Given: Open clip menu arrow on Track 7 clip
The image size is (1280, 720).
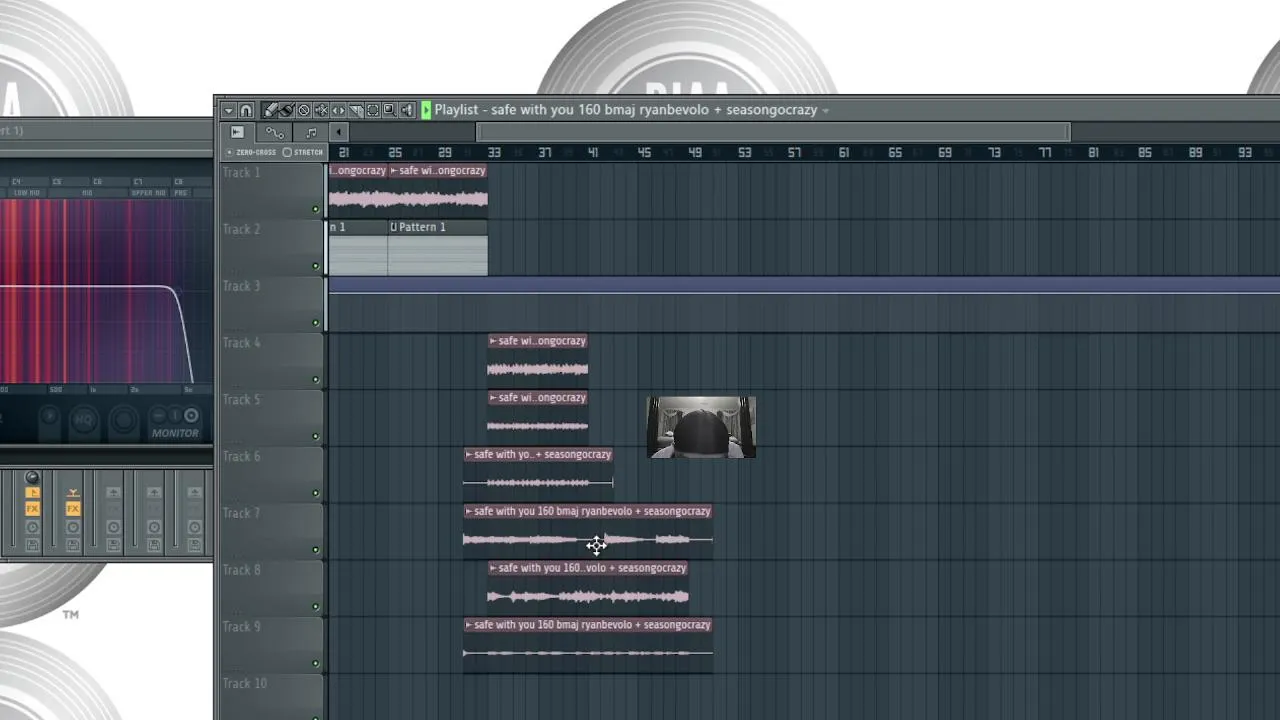Looking at the screenshot, I should point(469,512).
